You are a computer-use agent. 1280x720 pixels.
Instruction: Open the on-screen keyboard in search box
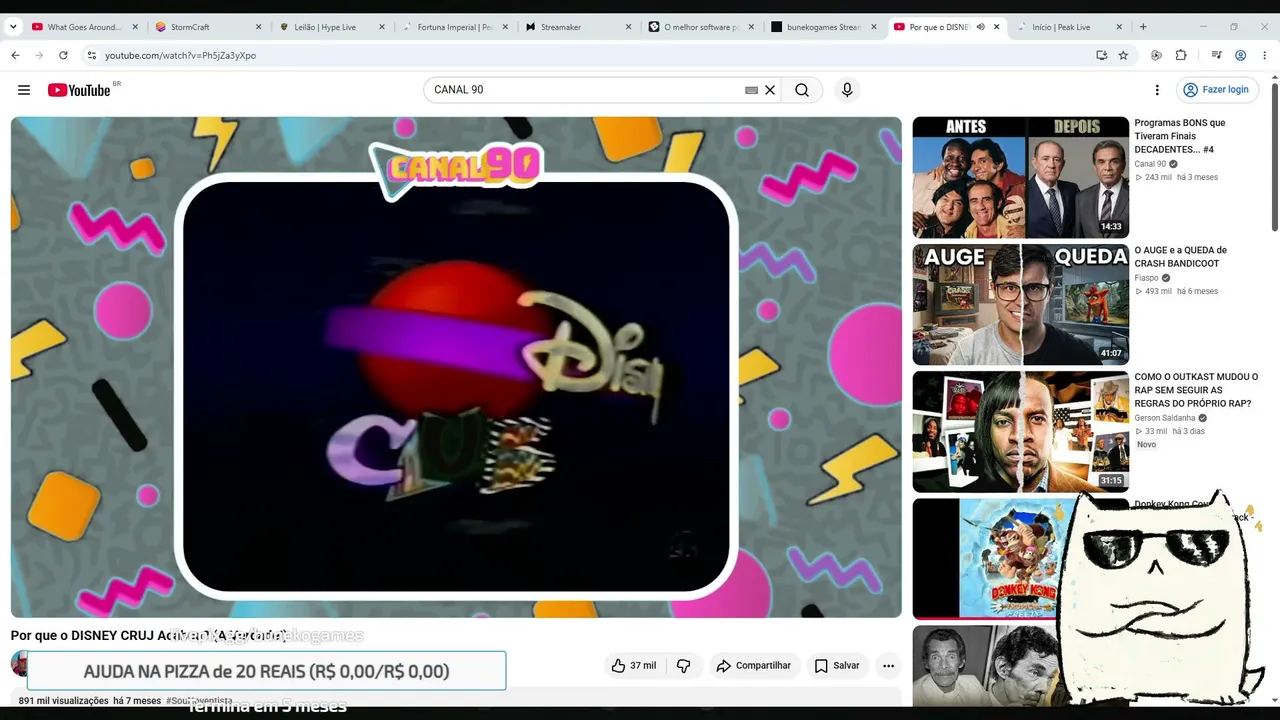point(751,90)
